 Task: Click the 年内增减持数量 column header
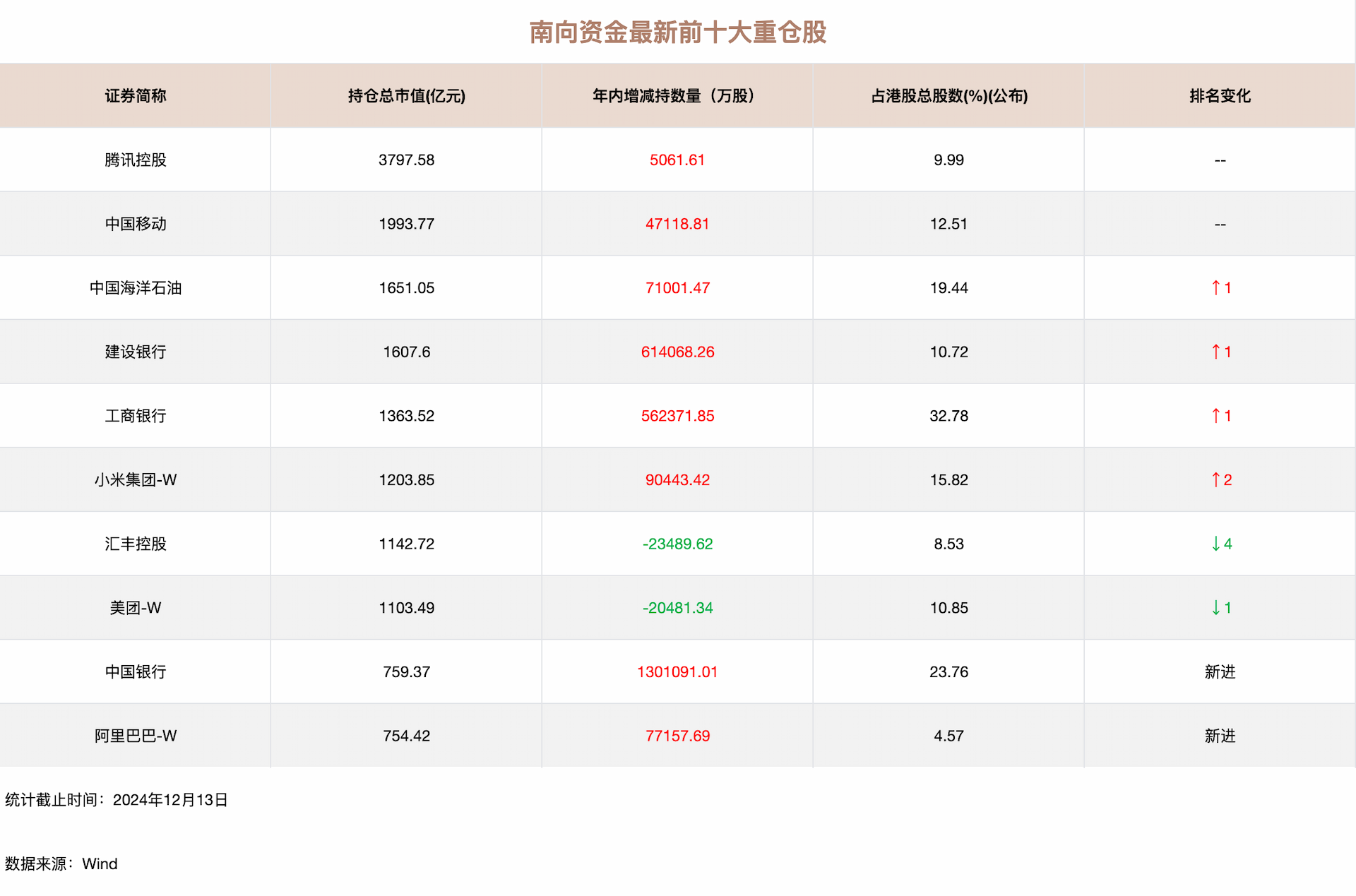point(677,96)
